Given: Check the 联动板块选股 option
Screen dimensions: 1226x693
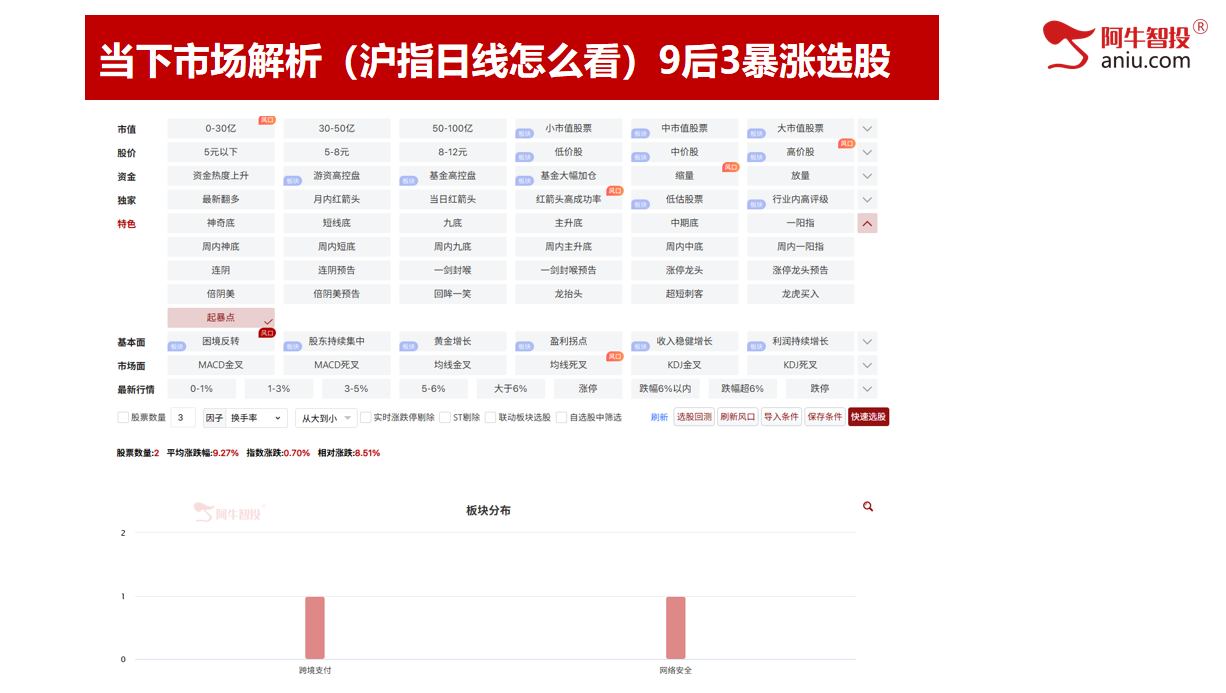Looking at the screenshot, I should click(x=491, y=418).
